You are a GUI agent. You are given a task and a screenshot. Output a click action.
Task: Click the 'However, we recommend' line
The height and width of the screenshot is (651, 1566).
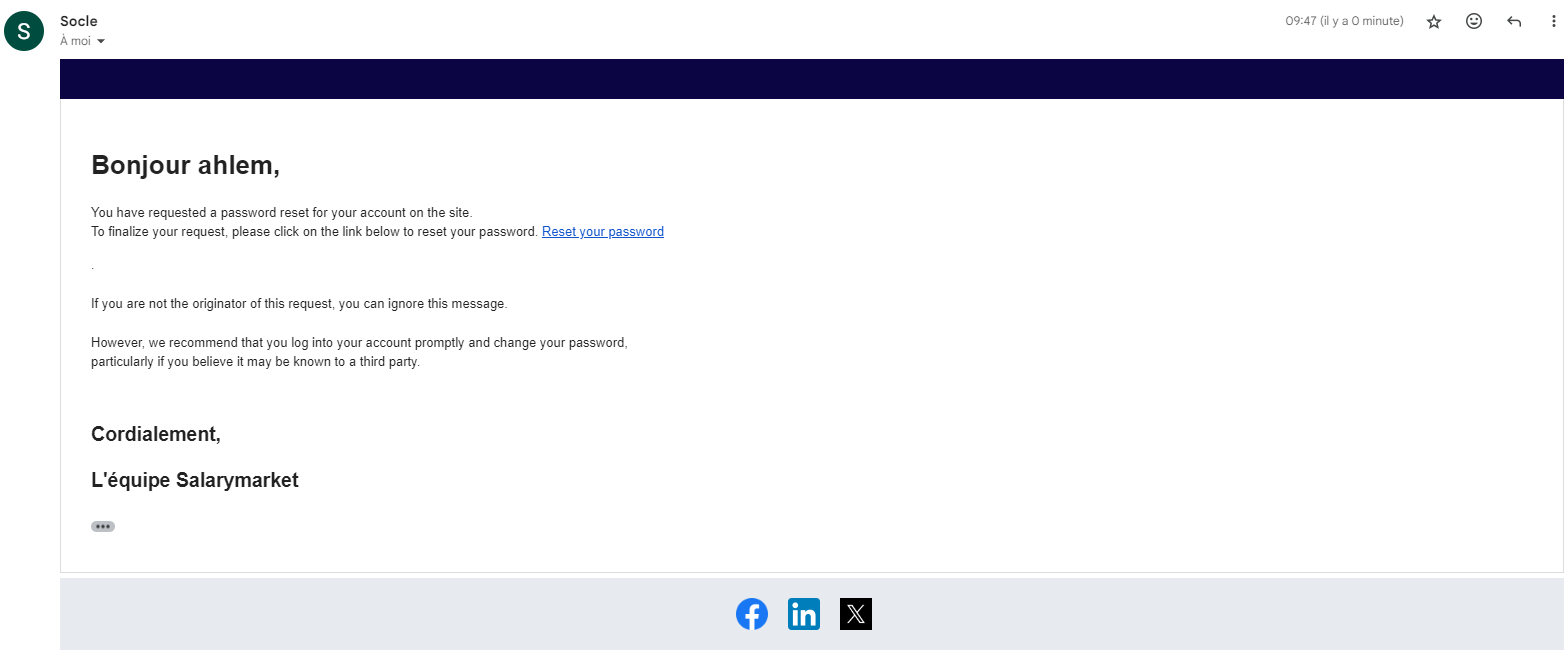(358, 342)
